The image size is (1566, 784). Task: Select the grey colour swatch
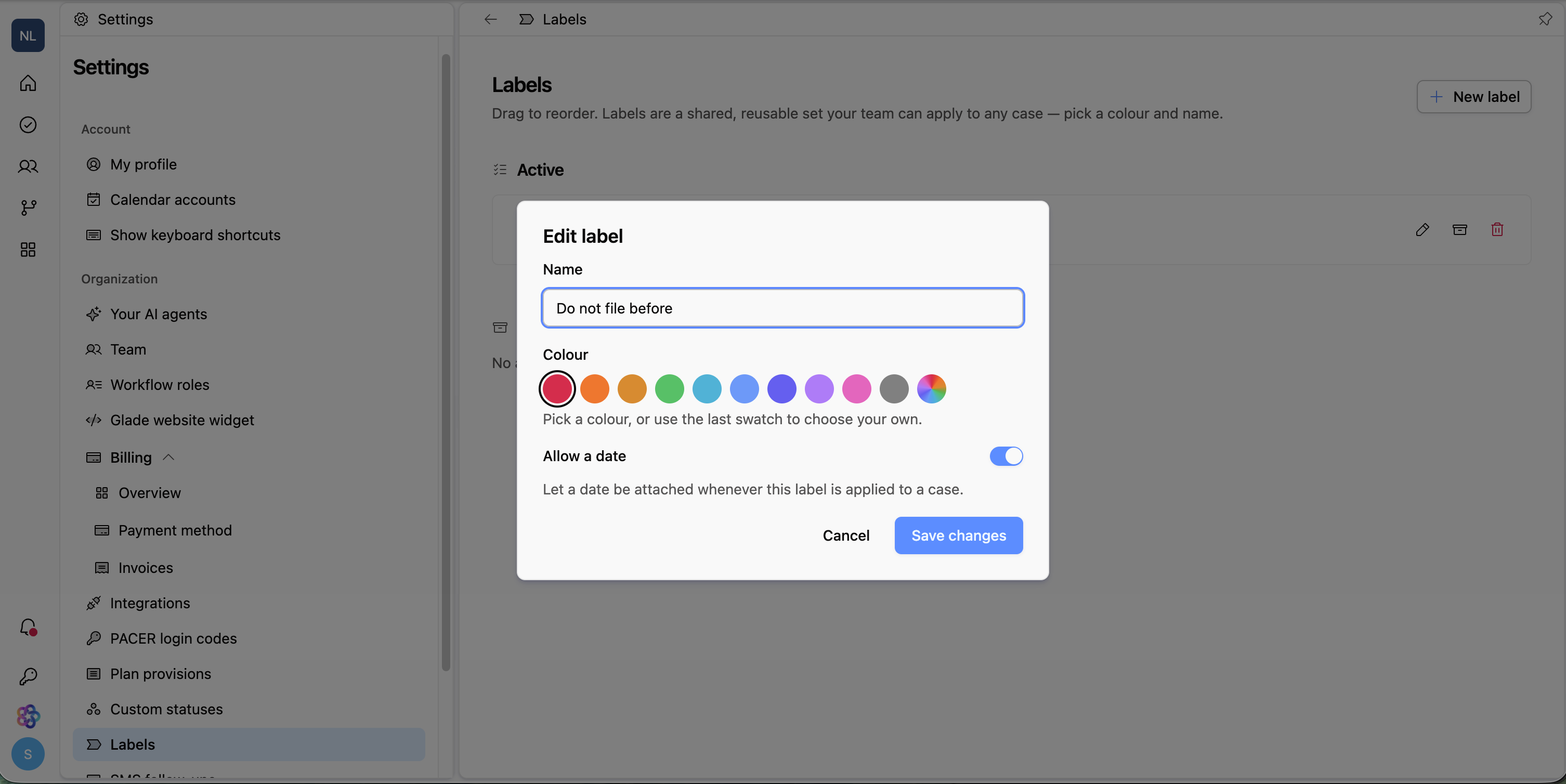click(x=894, y=388)
